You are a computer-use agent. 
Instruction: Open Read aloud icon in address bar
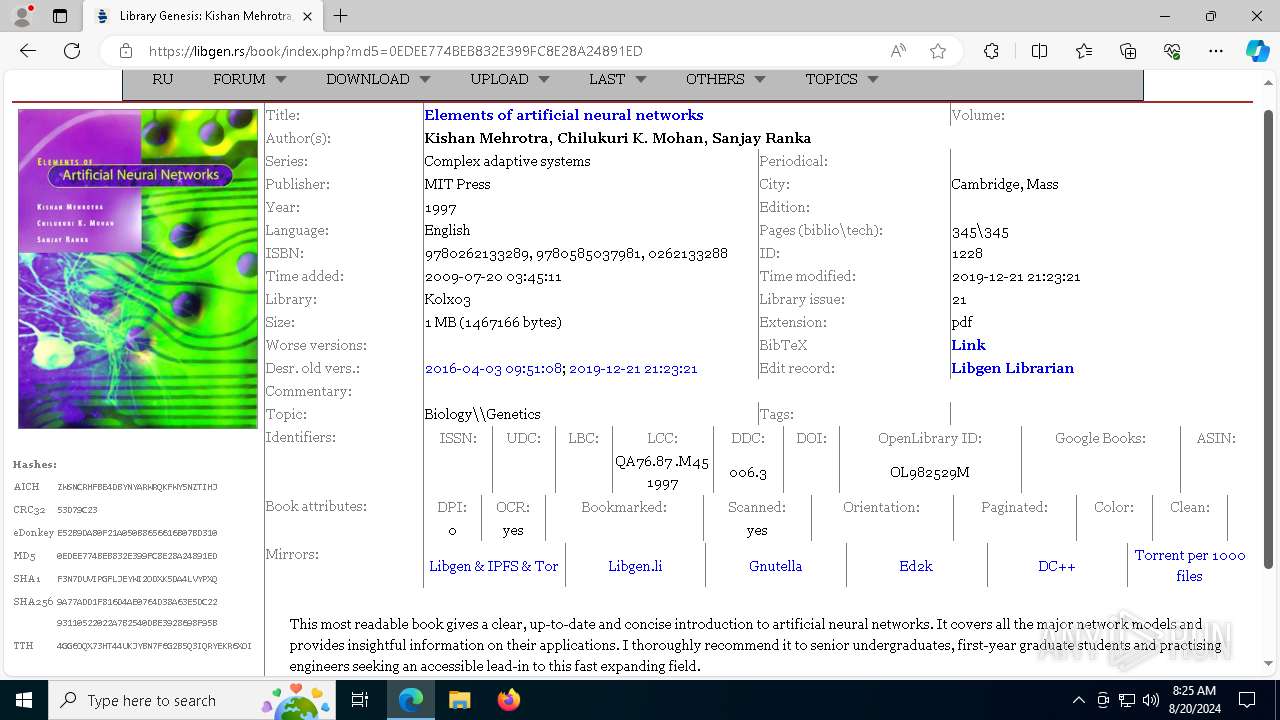pos(898,51)
